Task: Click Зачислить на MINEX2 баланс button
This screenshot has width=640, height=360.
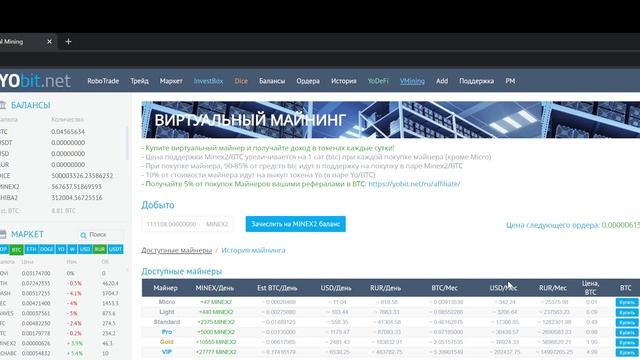Action: [296, 224]
